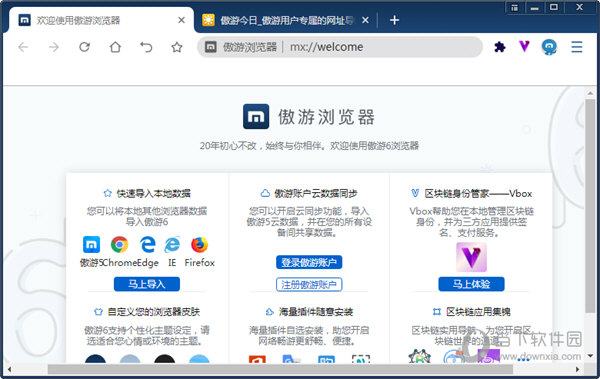600x379 pixels.
Task: Select the Firefox import icon
Action: click(x=199, y=245)
